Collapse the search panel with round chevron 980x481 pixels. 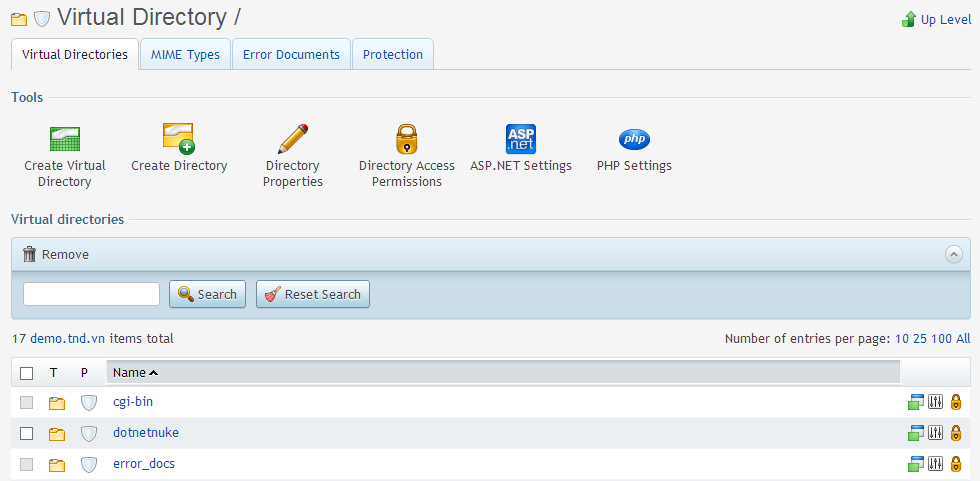coord(954,254)
